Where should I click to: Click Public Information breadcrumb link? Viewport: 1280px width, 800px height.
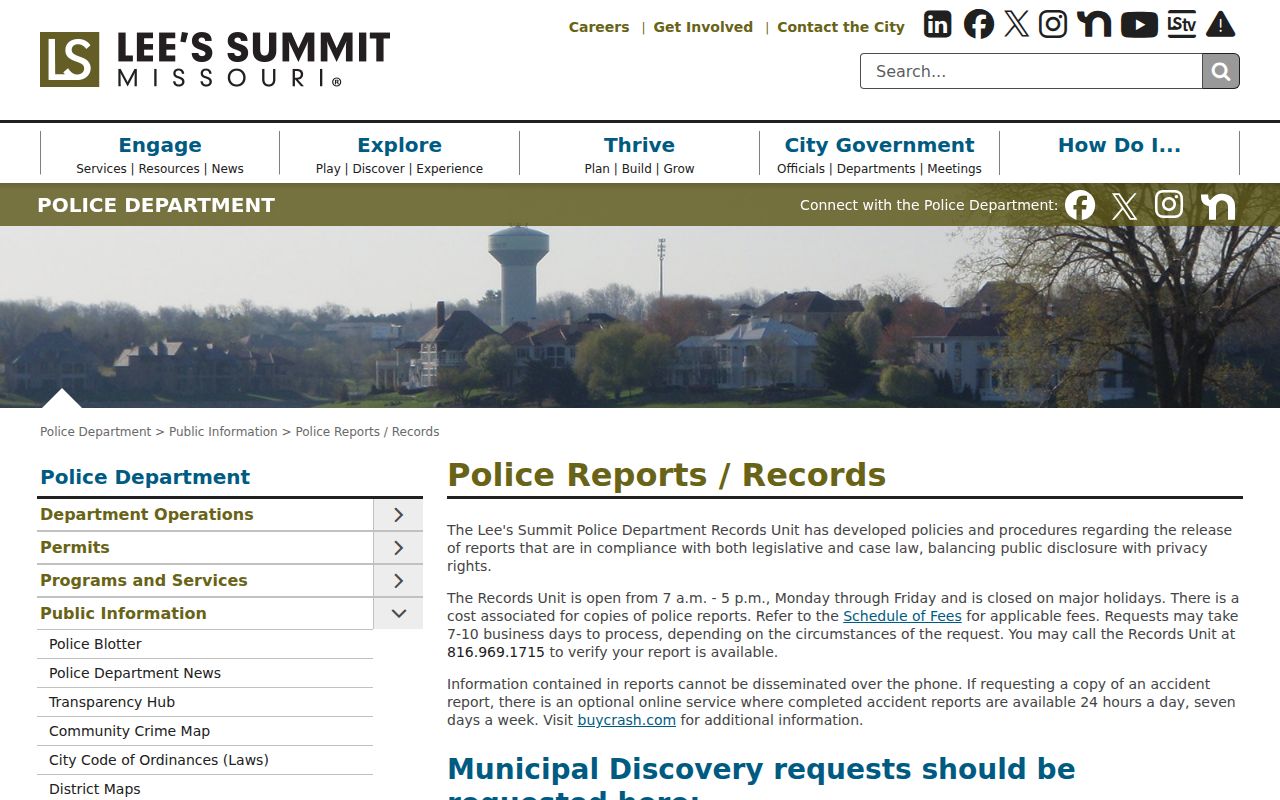coord(223,432)
